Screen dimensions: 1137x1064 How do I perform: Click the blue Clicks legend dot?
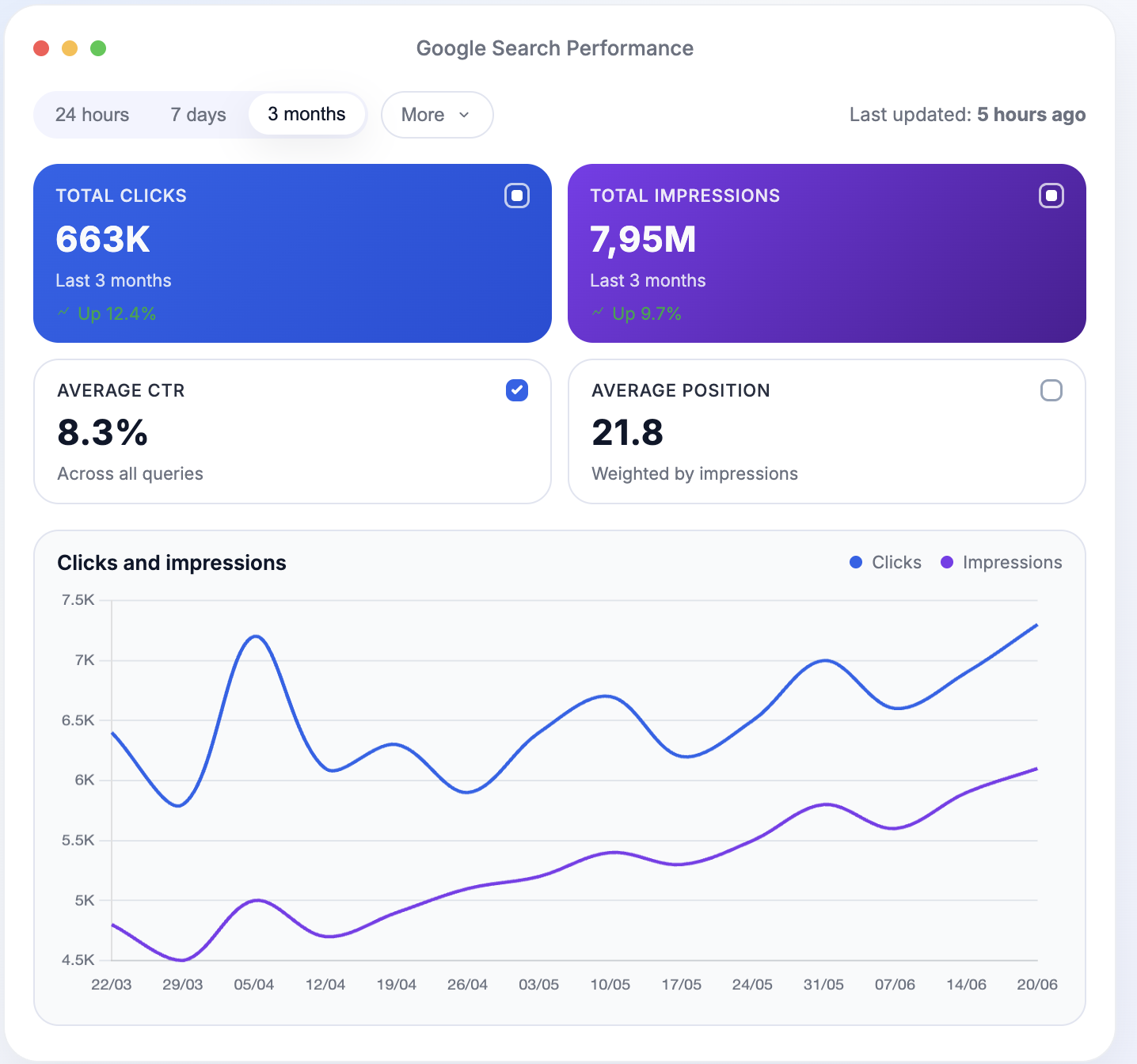click(856, 562)
